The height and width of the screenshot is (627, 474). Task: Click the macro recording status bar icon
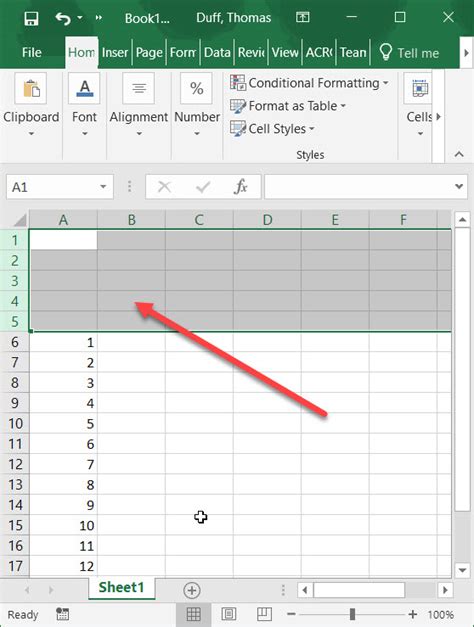pyautogui.click(x=62, y=614)
